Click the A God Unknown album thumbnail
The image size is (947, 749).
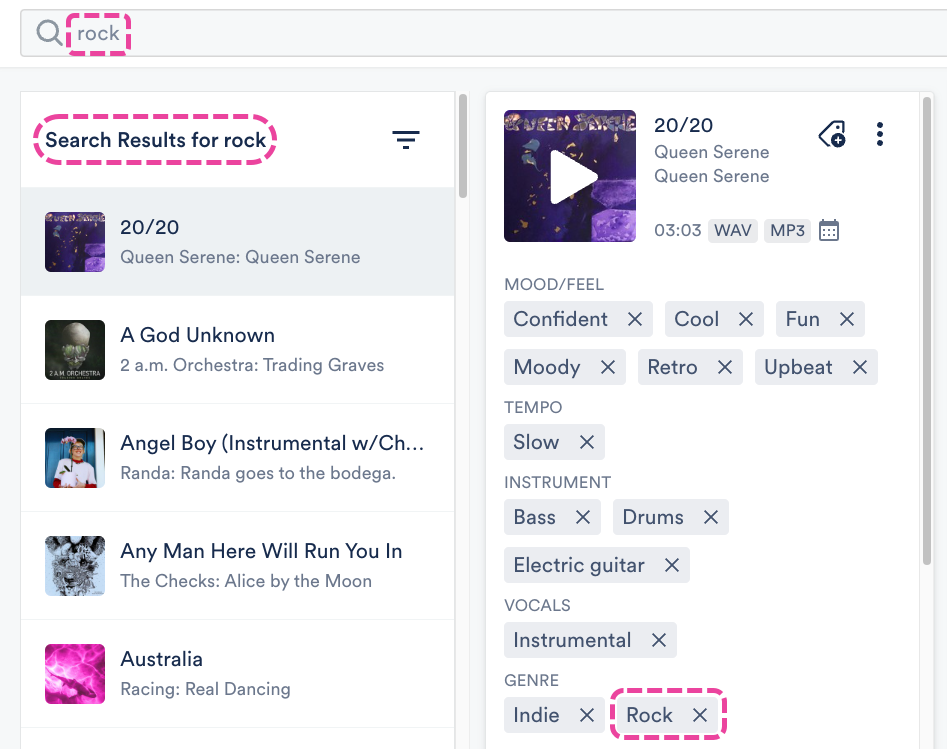tap(75, 350)
